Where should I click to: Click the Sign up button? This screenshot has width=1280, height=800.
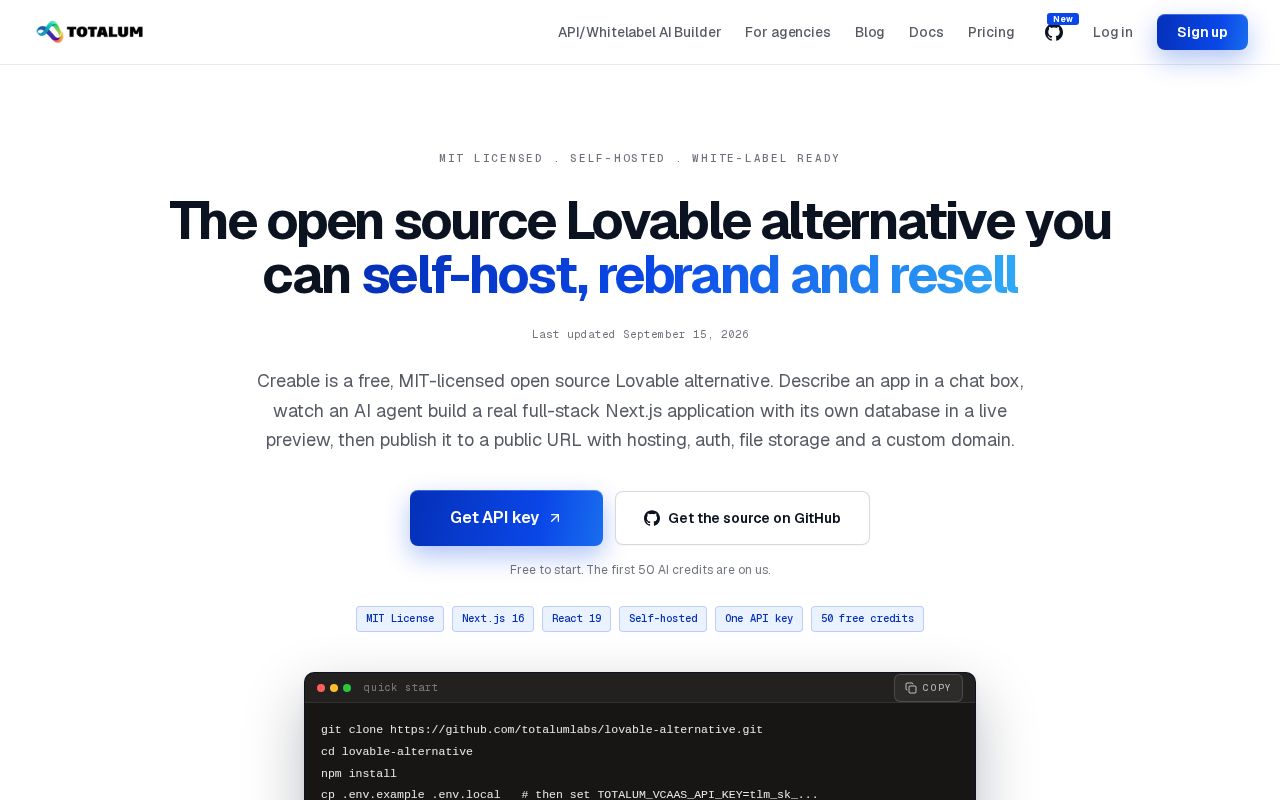coord(1202,32)
